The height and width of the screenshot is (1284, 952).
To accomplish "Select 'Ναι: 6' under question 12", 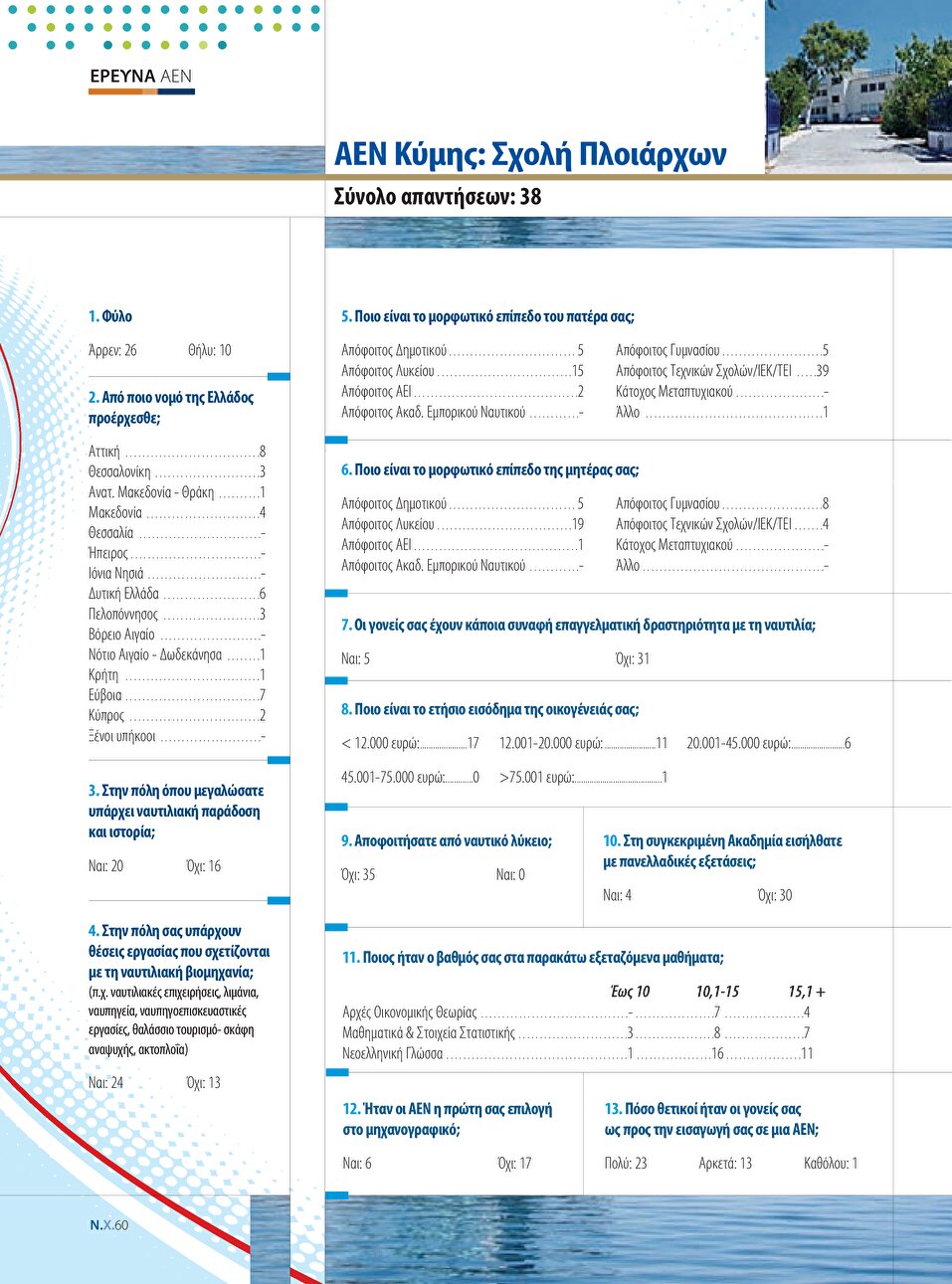I will [357, 1164].
